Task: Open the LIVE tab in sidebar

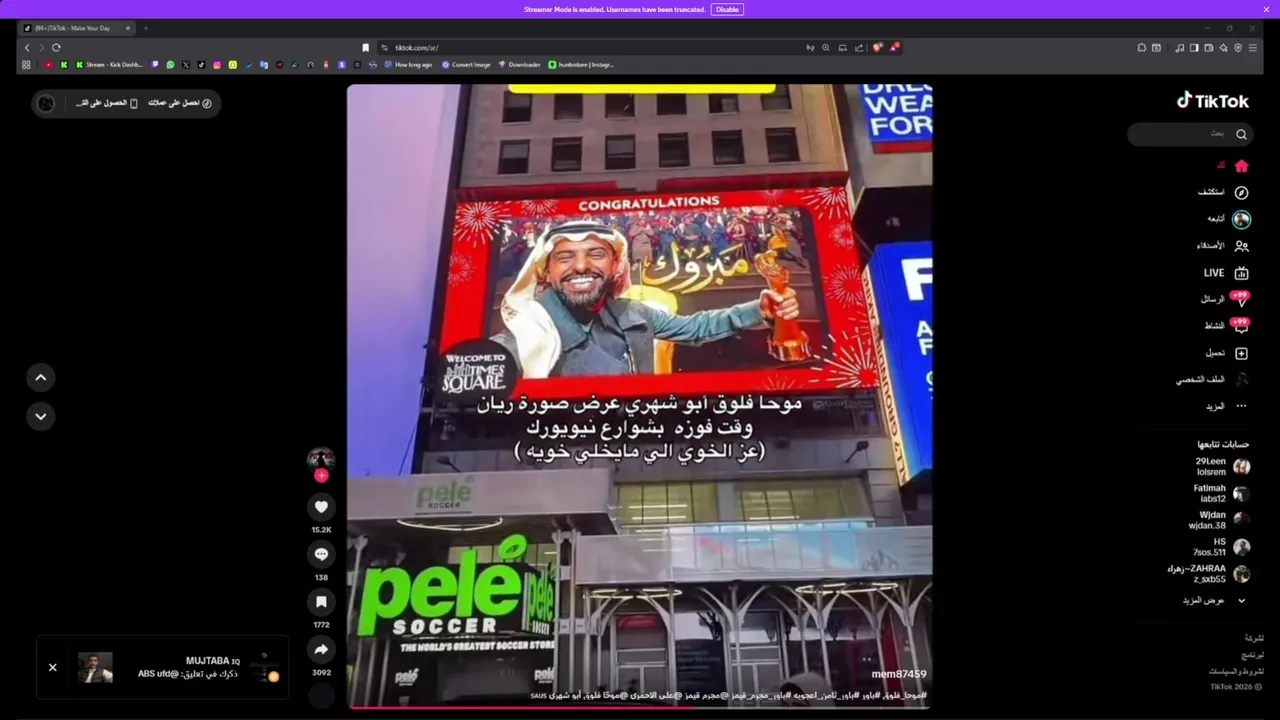Action: pyautogui.click(x=1226, y=273)
